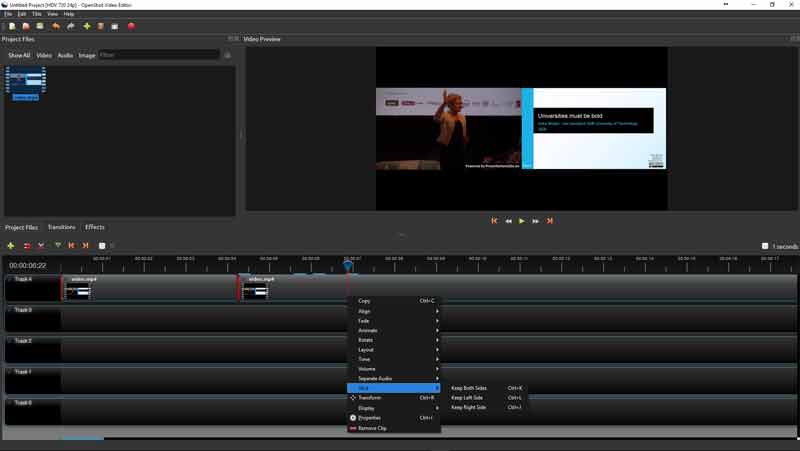Viewport: 800px width, 451px height.
Task: Undock the Project Files panel
Action: pos(231,39)
